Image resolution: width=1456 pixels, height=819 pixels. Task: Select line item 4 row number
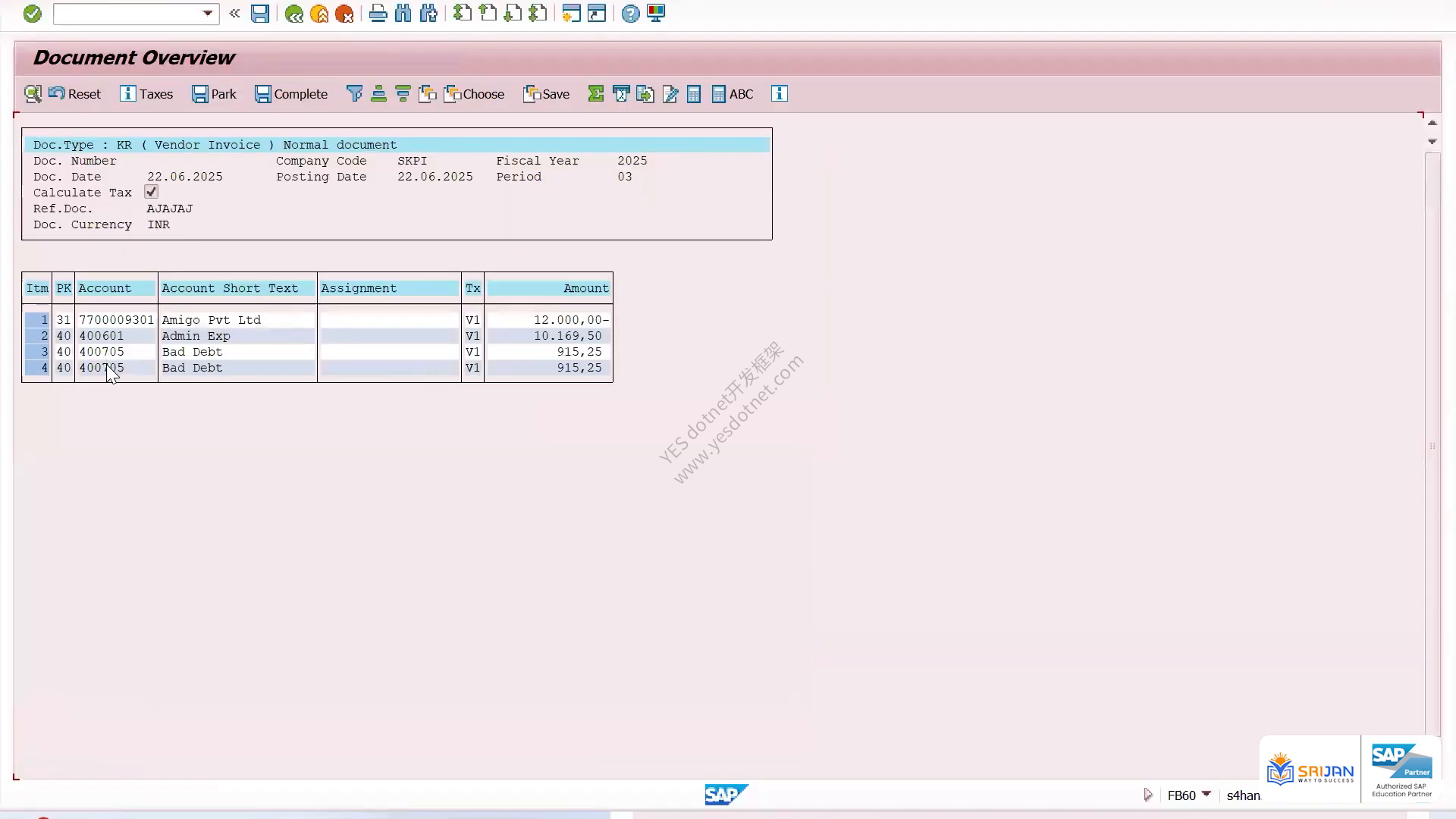(37, 368)
